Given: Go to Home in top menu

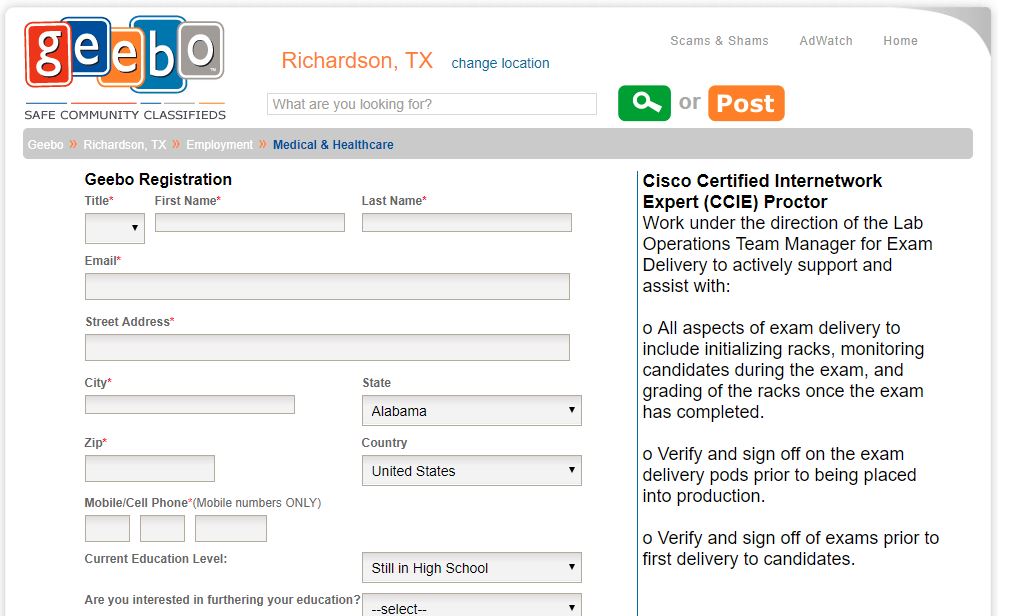Looking at the screenshot, I should 900,41.
